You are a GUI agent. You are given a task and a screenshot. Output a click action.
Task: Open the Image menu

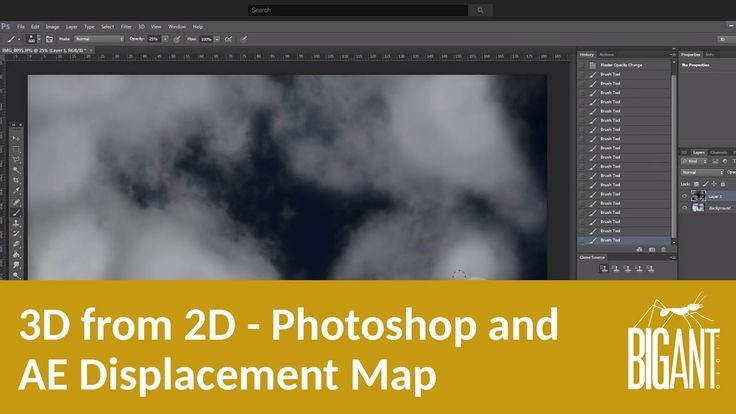[52, 27]
